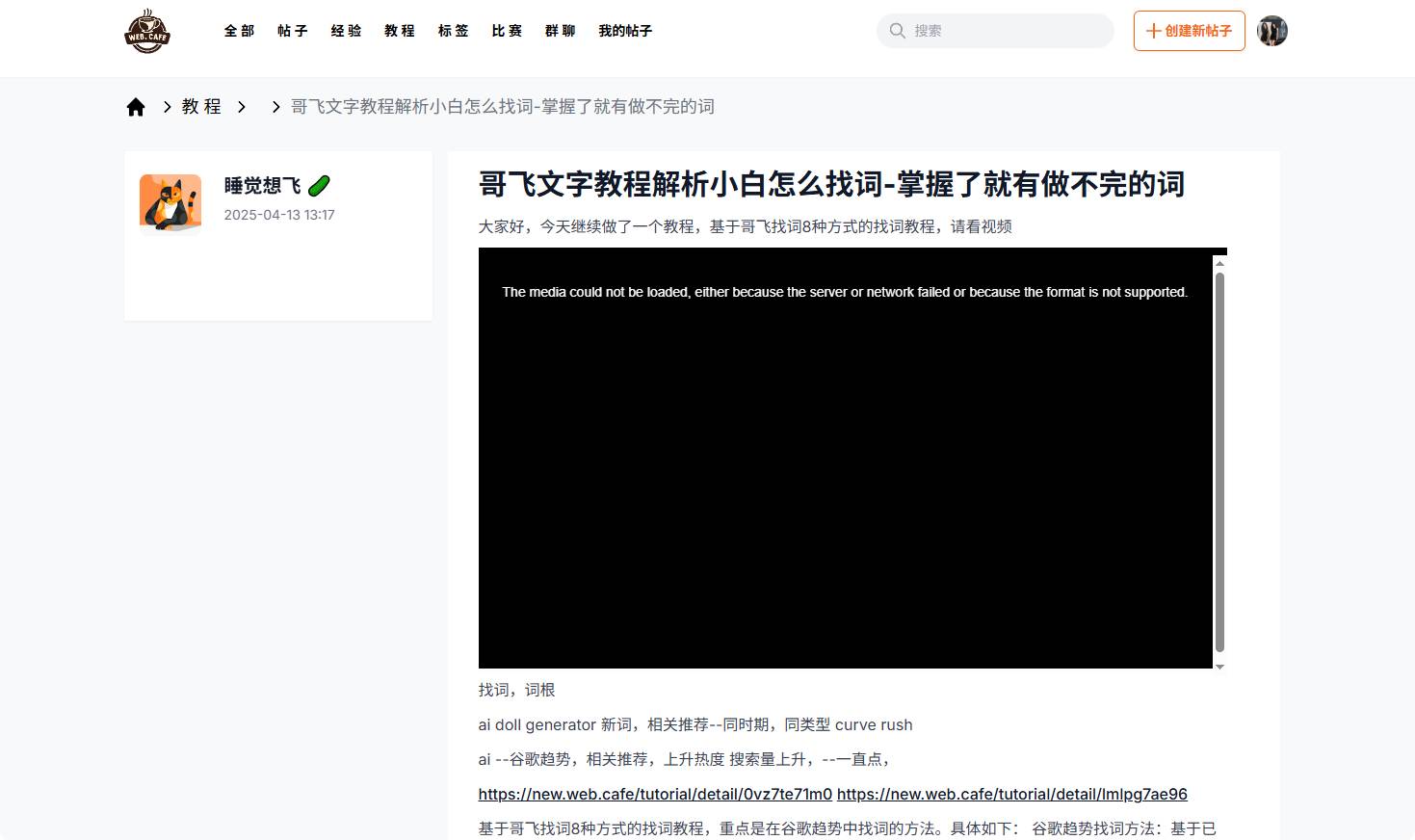Click the article headline 哥飞文字教程解析小白怎么找词

(831, 184)
